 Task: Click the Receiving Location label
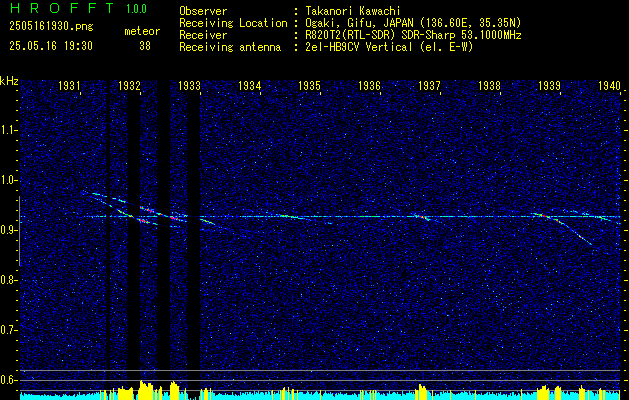point(233,23)
